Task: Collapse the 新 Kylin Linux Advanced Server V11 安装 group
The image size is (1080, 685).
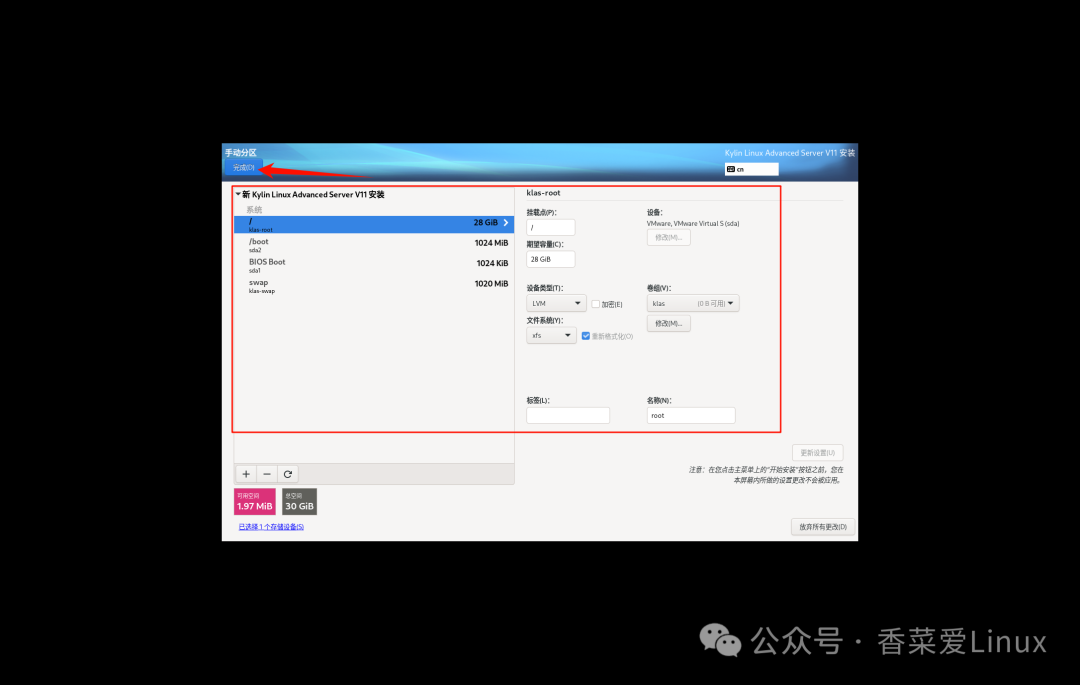Action: pos(238,194)
